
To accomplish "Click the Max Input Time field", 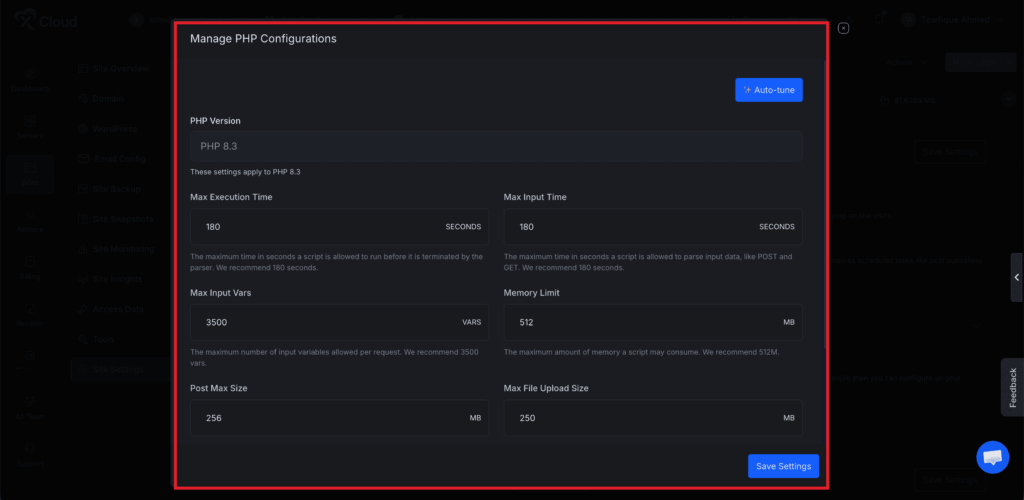I will (635, 227).
